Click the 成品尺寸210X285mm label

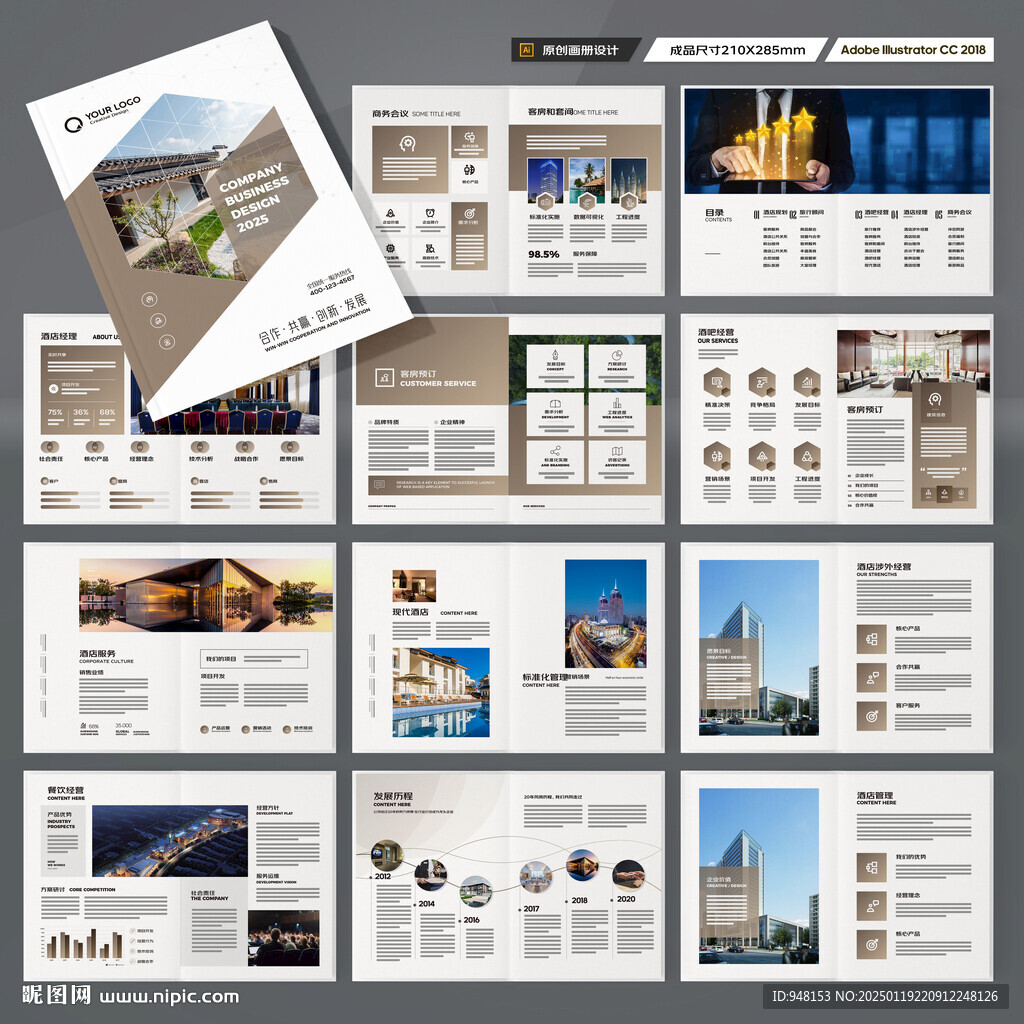tap(737, 50)
